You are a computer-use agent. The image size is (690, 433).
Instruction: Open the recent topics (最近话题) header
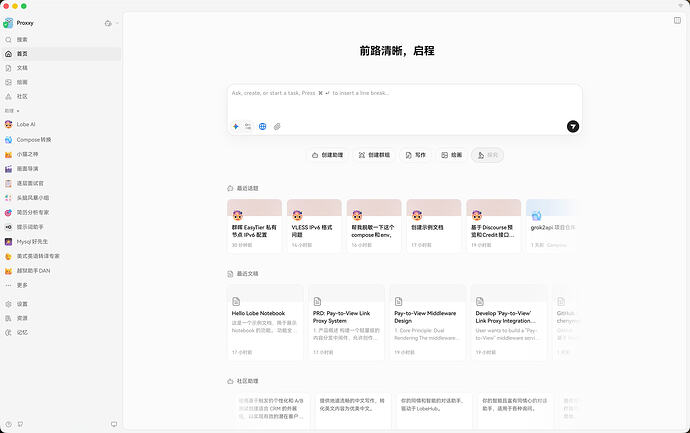coord(243,188)
